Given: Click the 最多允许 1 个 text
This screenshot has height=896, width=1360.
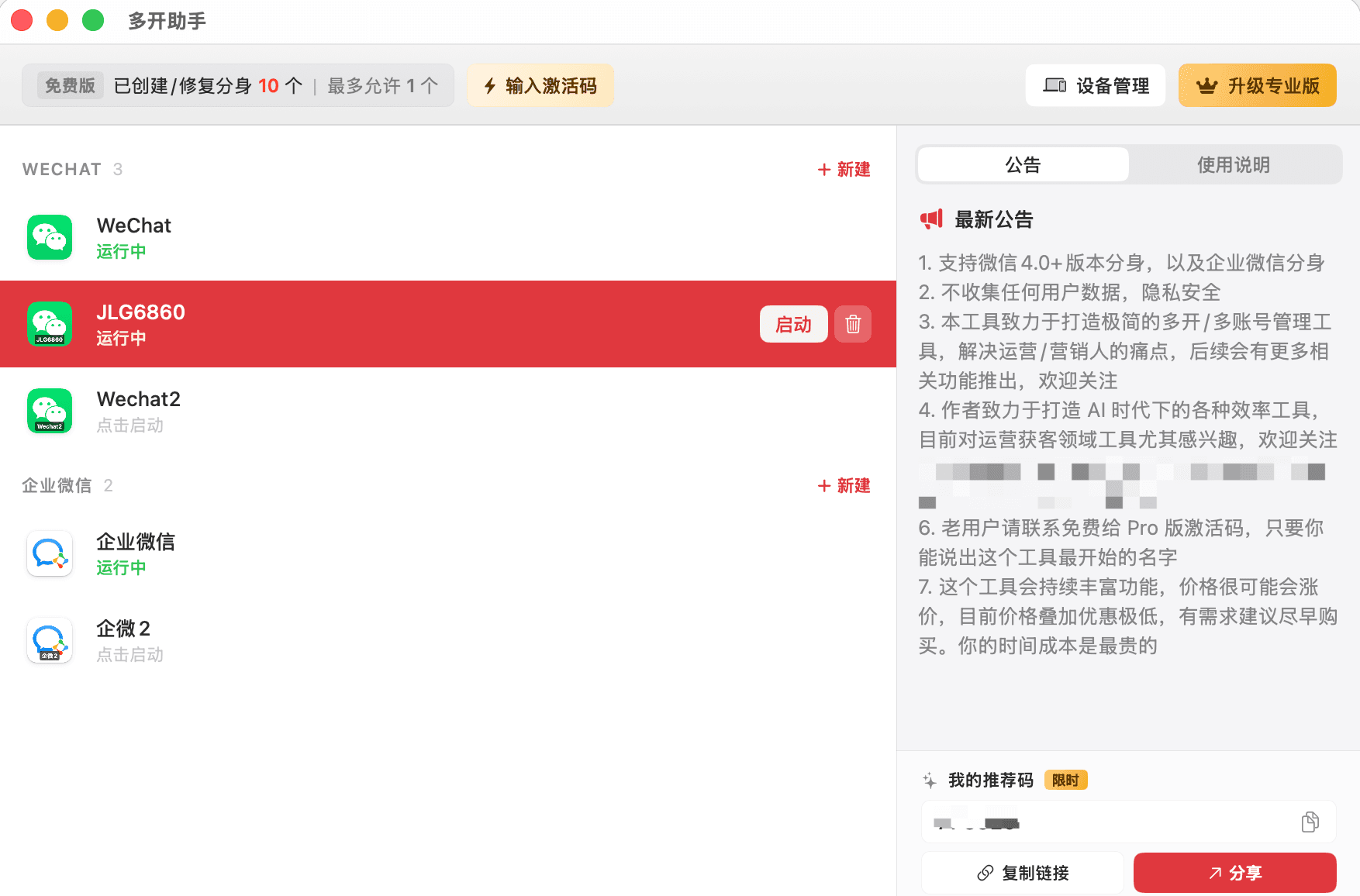Looking at the screenshot, I should (383, 85).
